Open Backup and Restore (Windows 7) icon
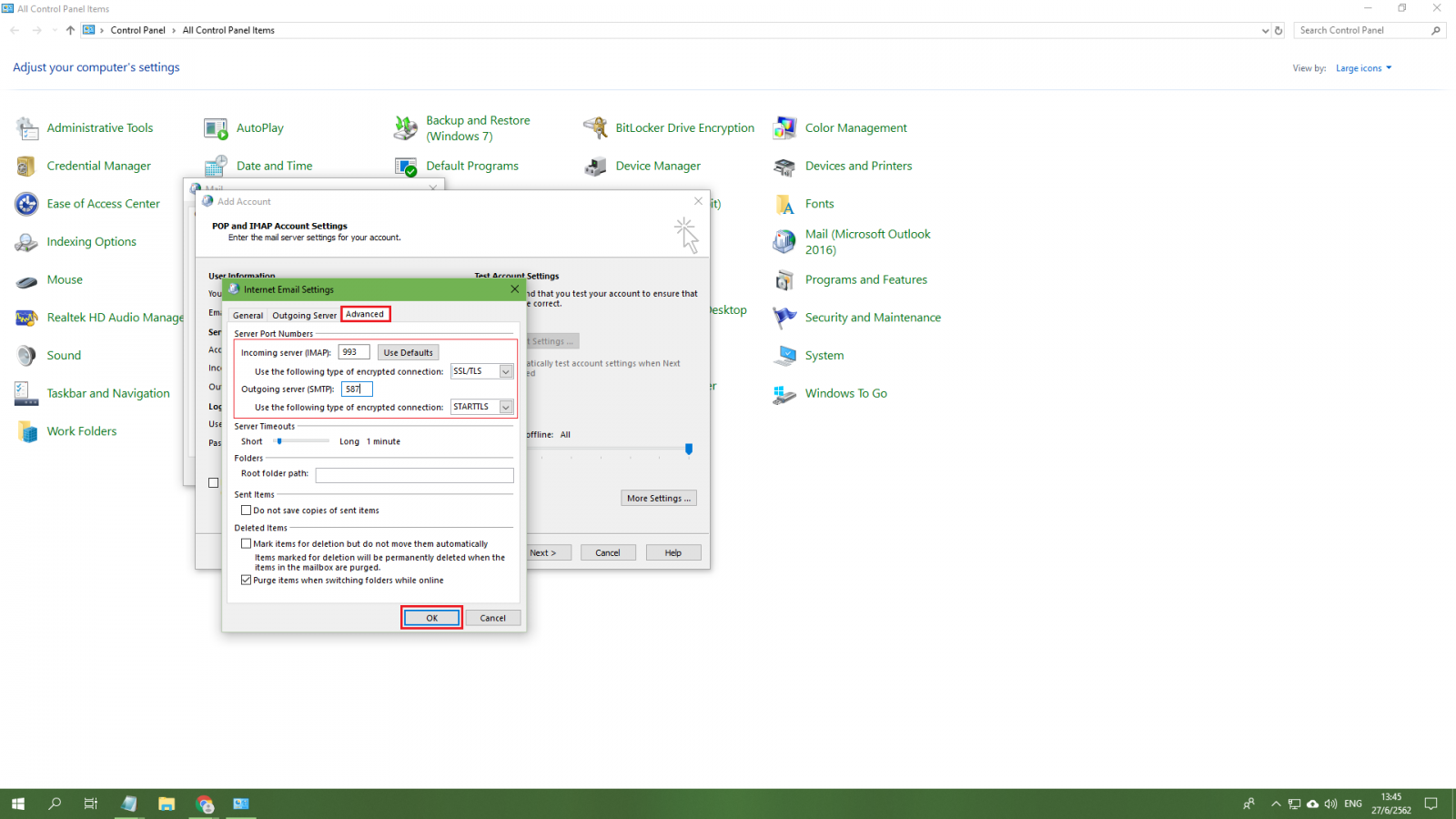This screenshot has width=1456, height=819. (406, 128)
